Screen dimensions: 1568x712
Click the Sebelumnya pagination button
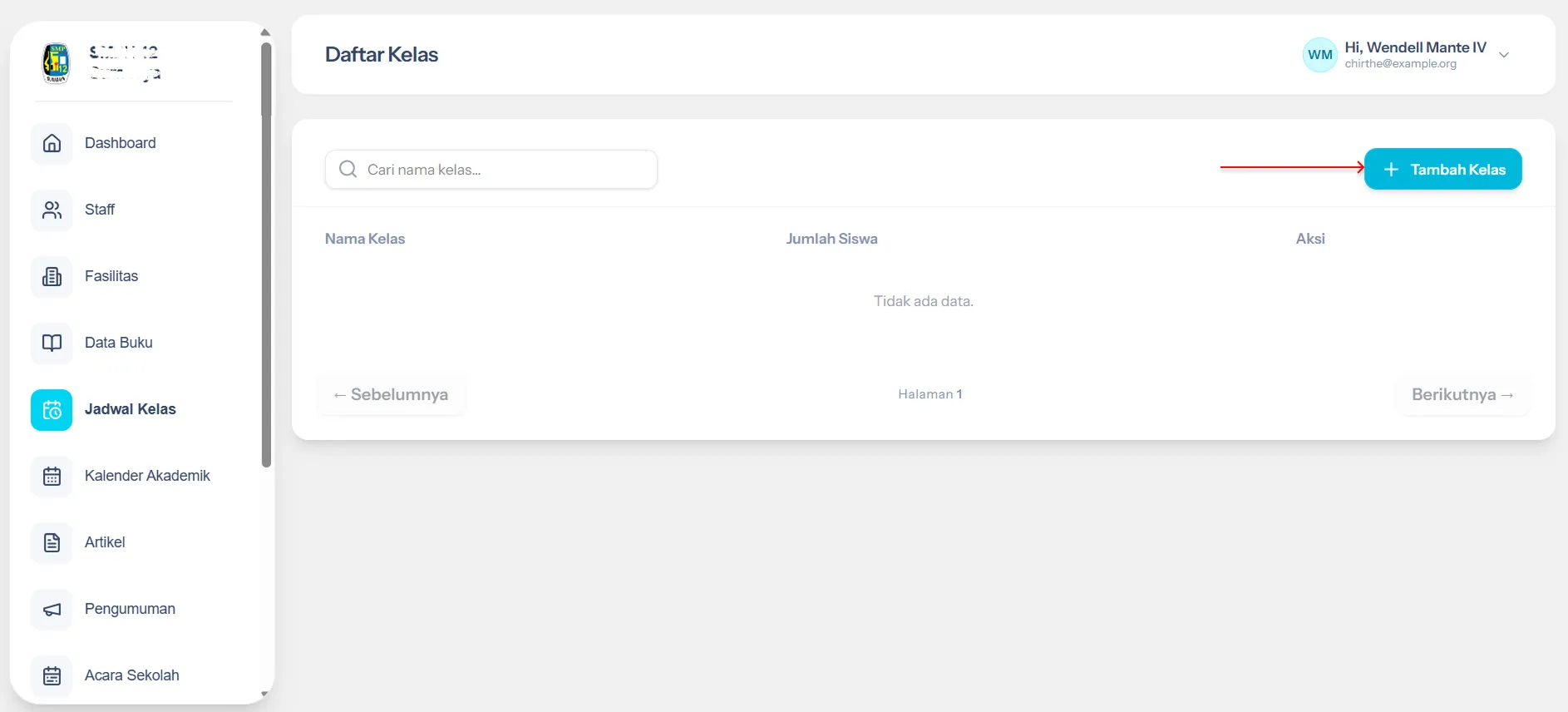(x=391, y=394)
